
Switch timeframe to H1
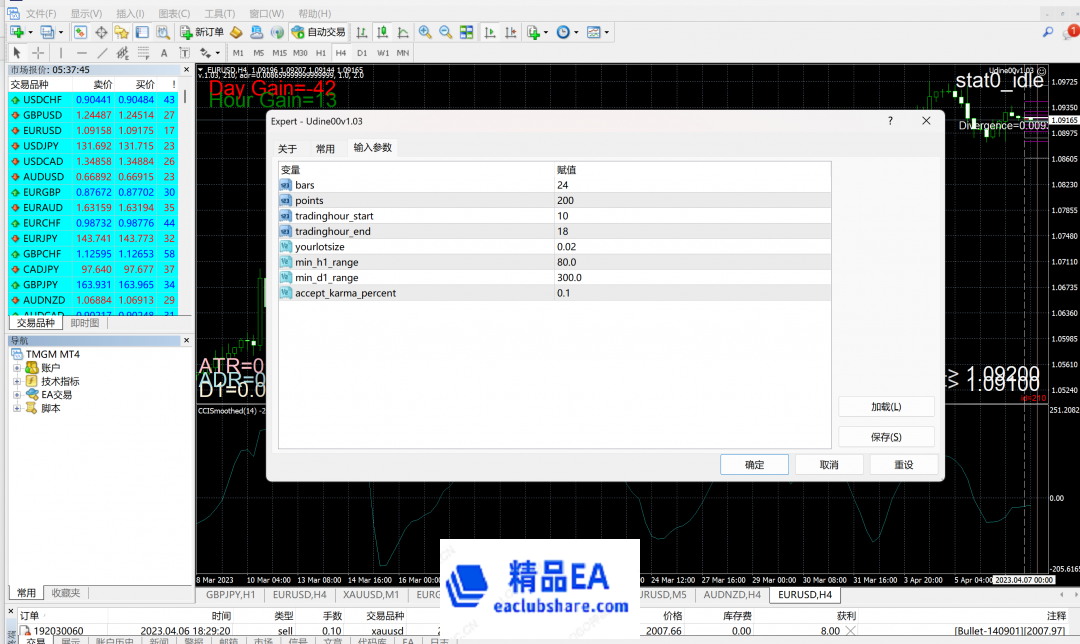pyautogui.click(x=321, y=53)
